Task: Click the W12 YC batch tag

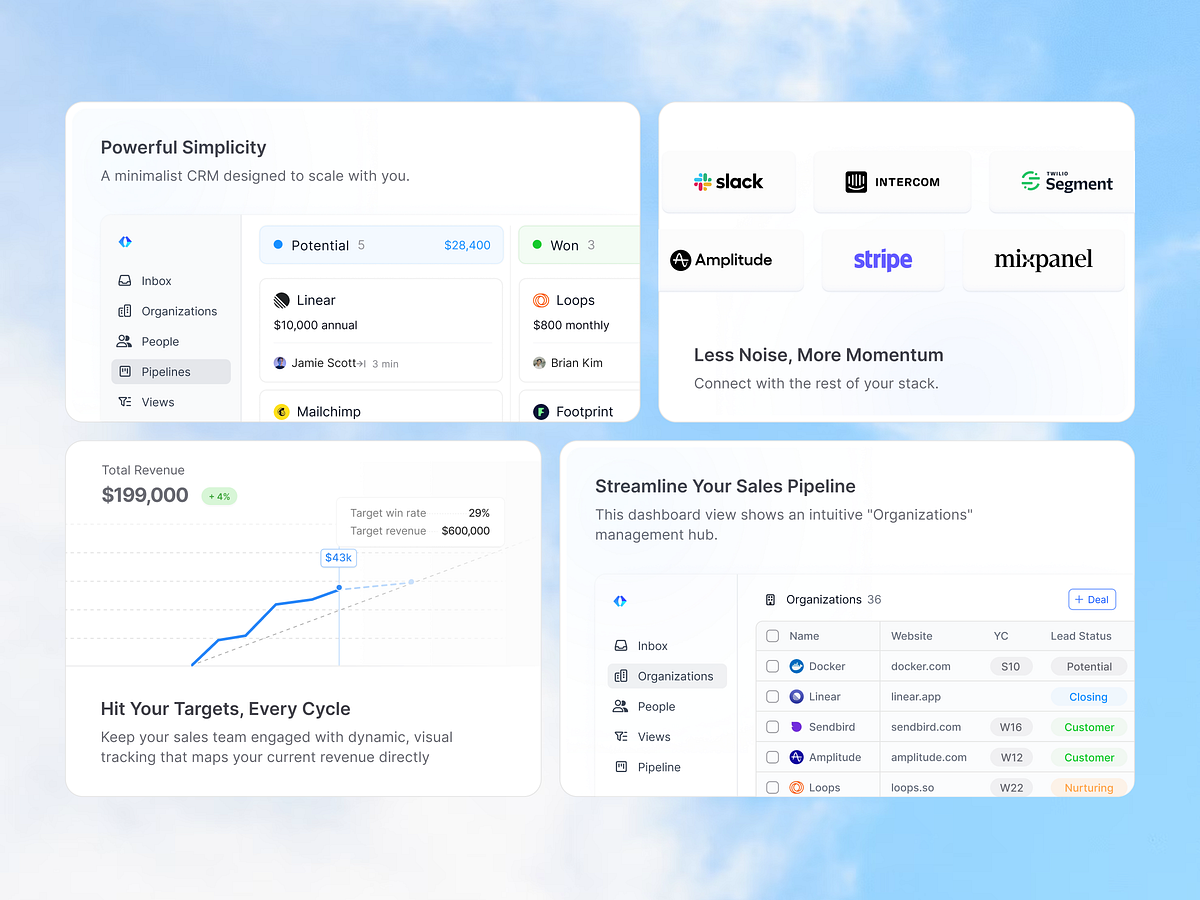Action: click(x=1011, y=757)
